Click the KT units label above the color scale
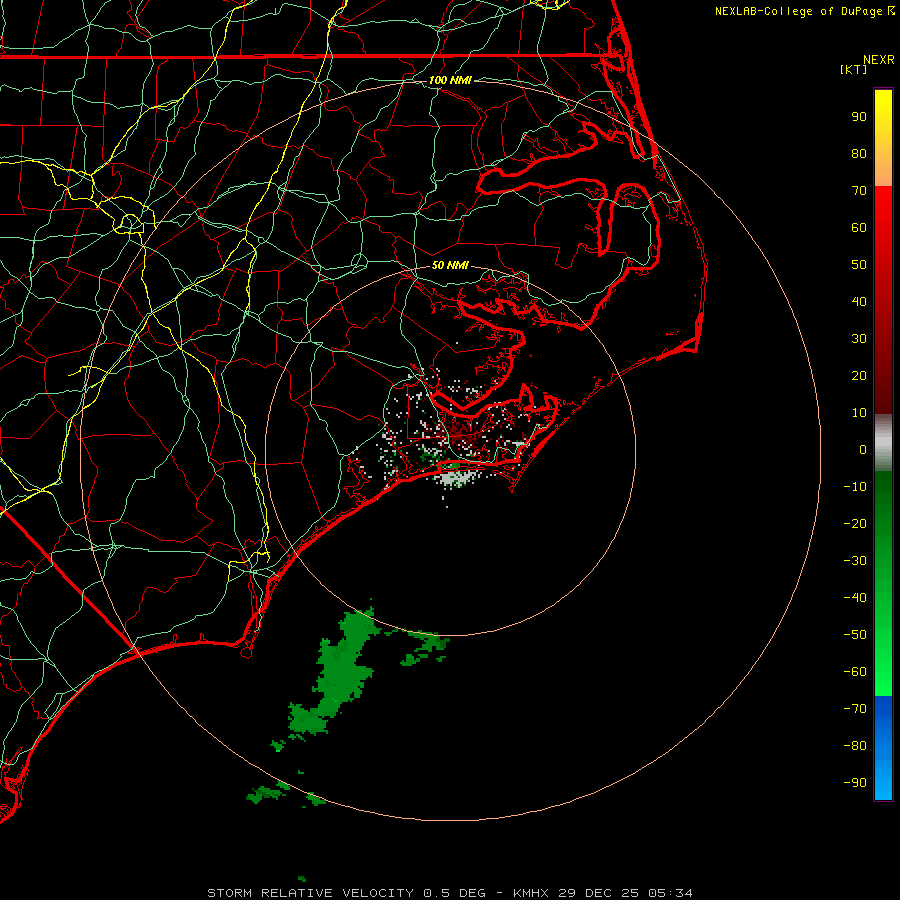The width and height of the screenshot is (900, 900). (854, 69)
